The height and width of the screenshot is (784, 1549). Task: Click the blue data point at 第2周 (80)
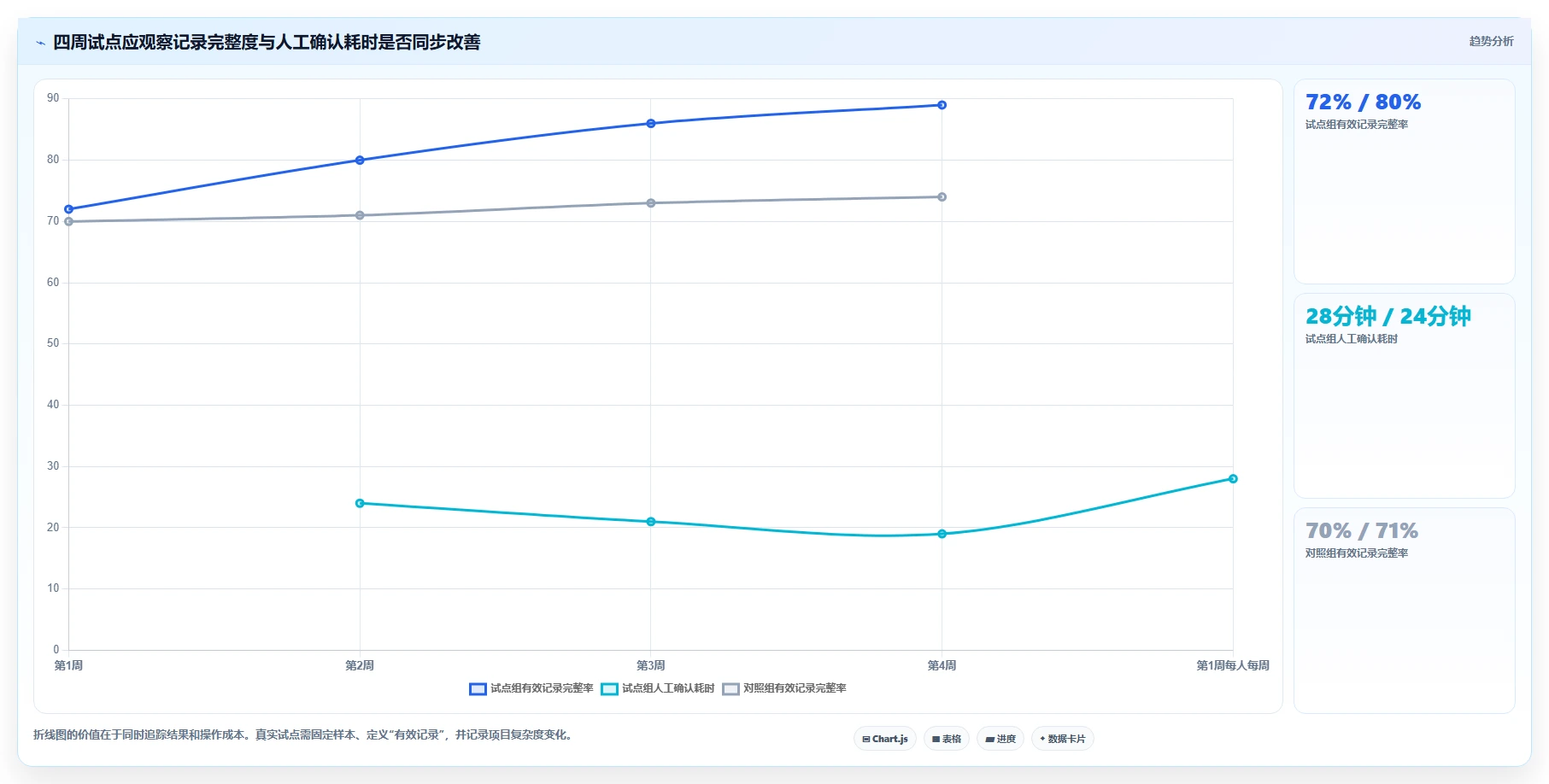(x=360, y=161)
